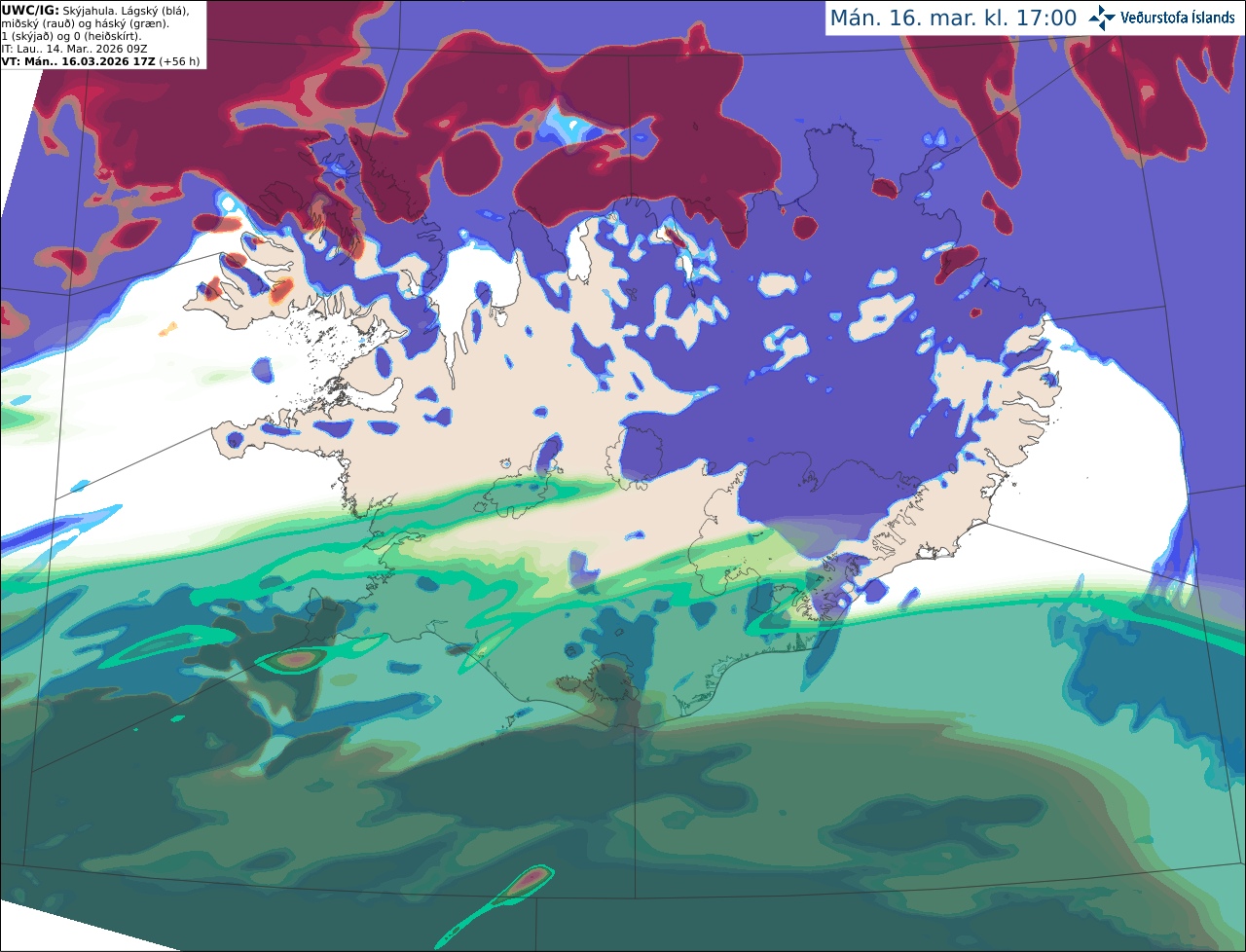Click the 'miðský (rauð) og háský (græn).' line

pyautogui.click(x=85, y=23)
